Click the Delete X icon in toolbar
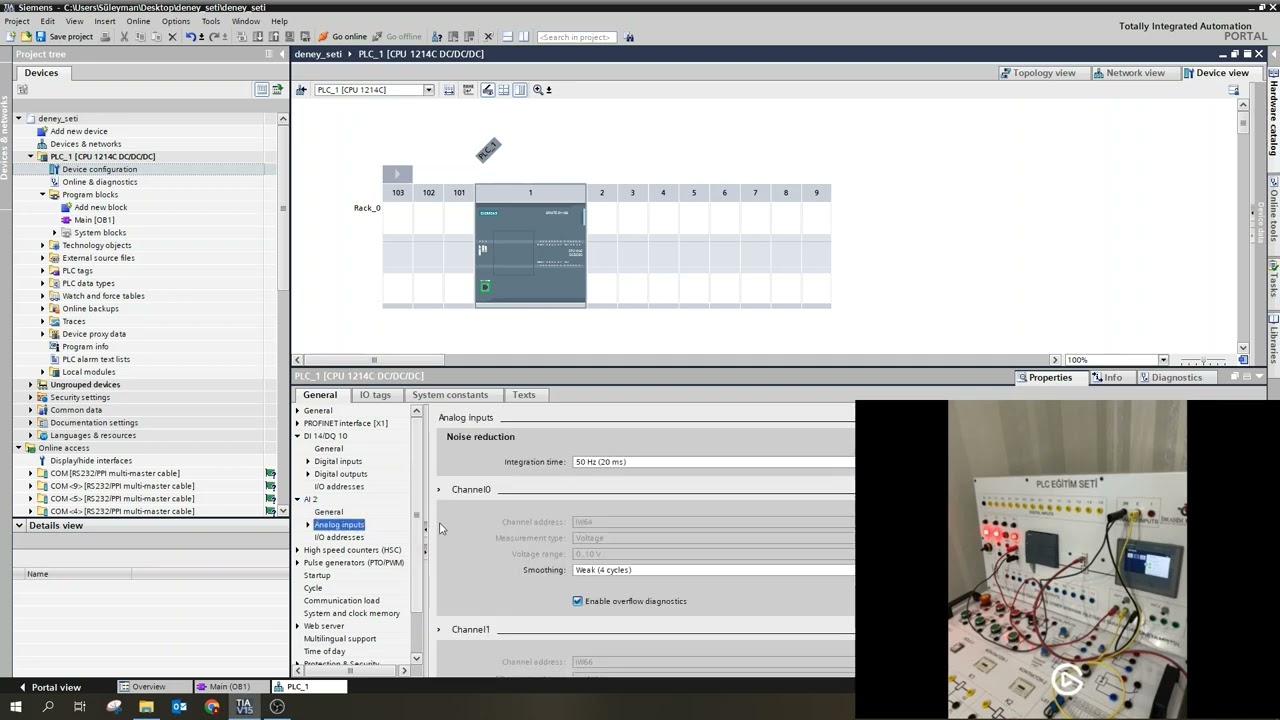Viewport: 1280px width, 720px height. pos(172,37)
